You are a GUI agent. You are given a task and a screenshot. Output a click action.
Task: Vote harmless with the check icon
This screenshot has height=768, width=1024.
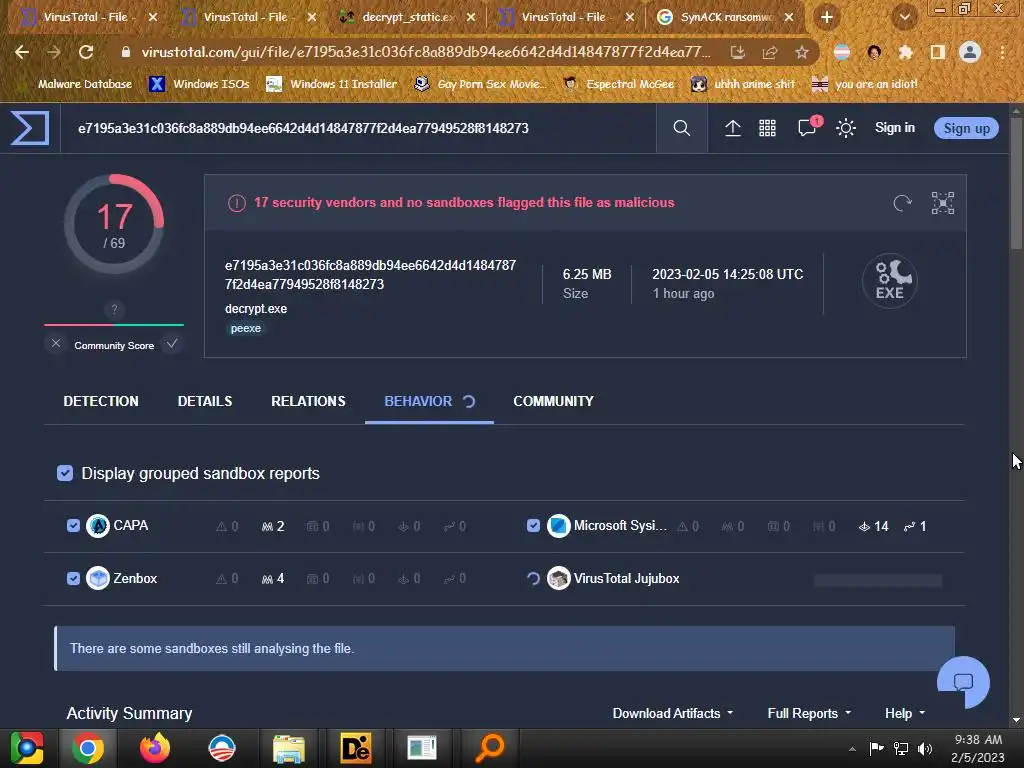(x=172, y=344)
